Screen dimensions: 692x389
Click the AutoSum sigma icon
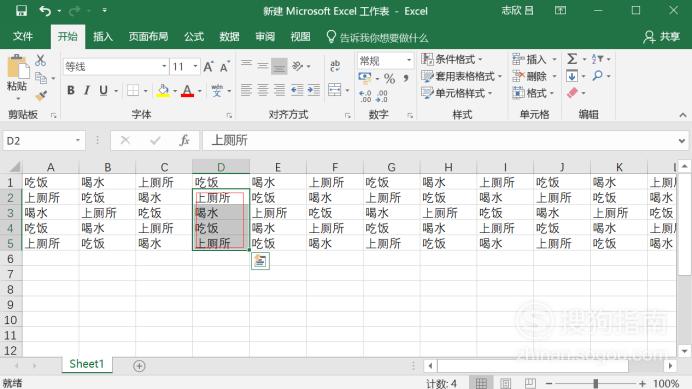pyautogui.click(x=572, y=59)
